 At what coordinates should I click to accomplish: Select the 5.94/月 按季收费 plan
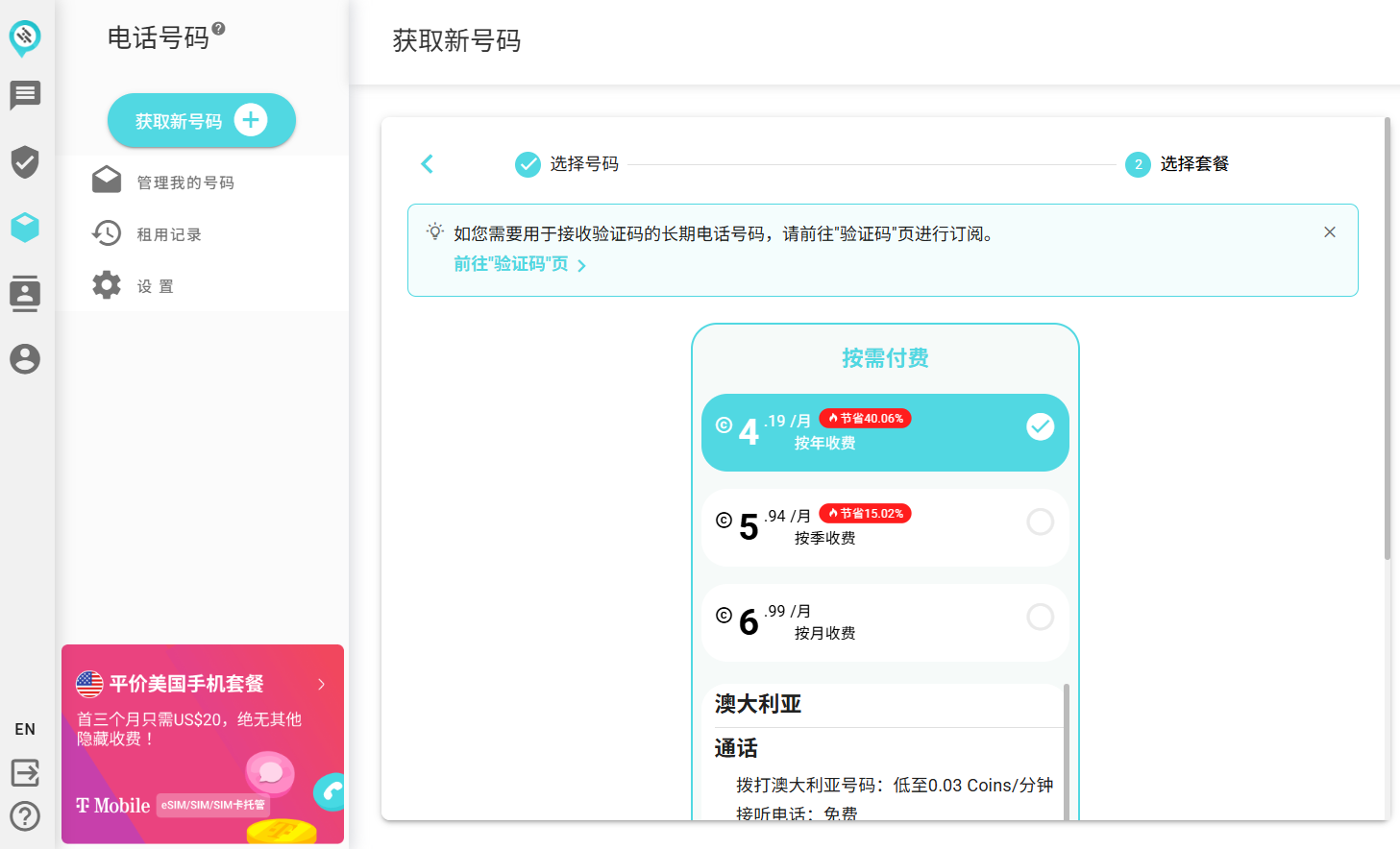click(885, 527)
